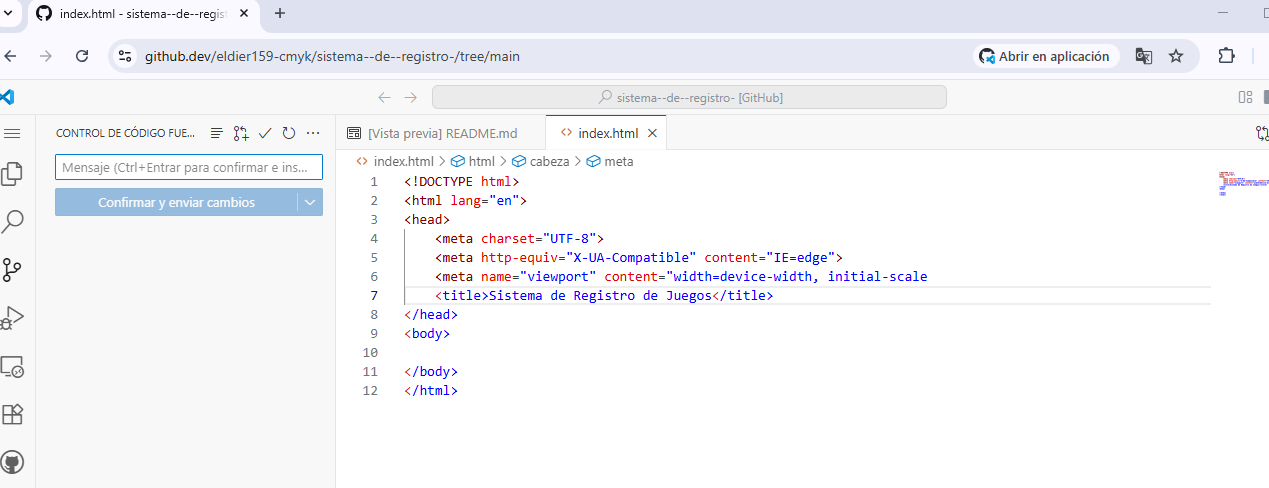Screen dimensions: 1269x488
Task: Click line number 10 in the gutter
Action: [370, 353]
